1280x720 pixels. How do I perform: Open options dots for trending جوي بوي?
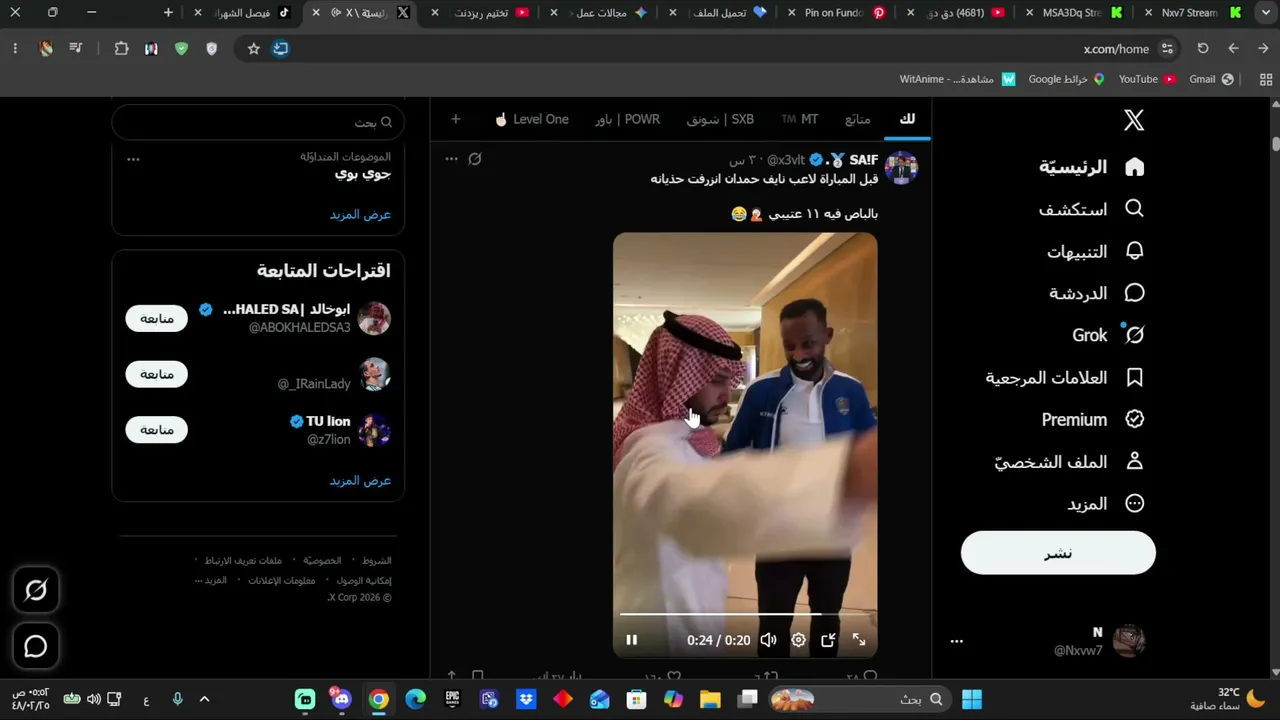click(x=133, y=159)
